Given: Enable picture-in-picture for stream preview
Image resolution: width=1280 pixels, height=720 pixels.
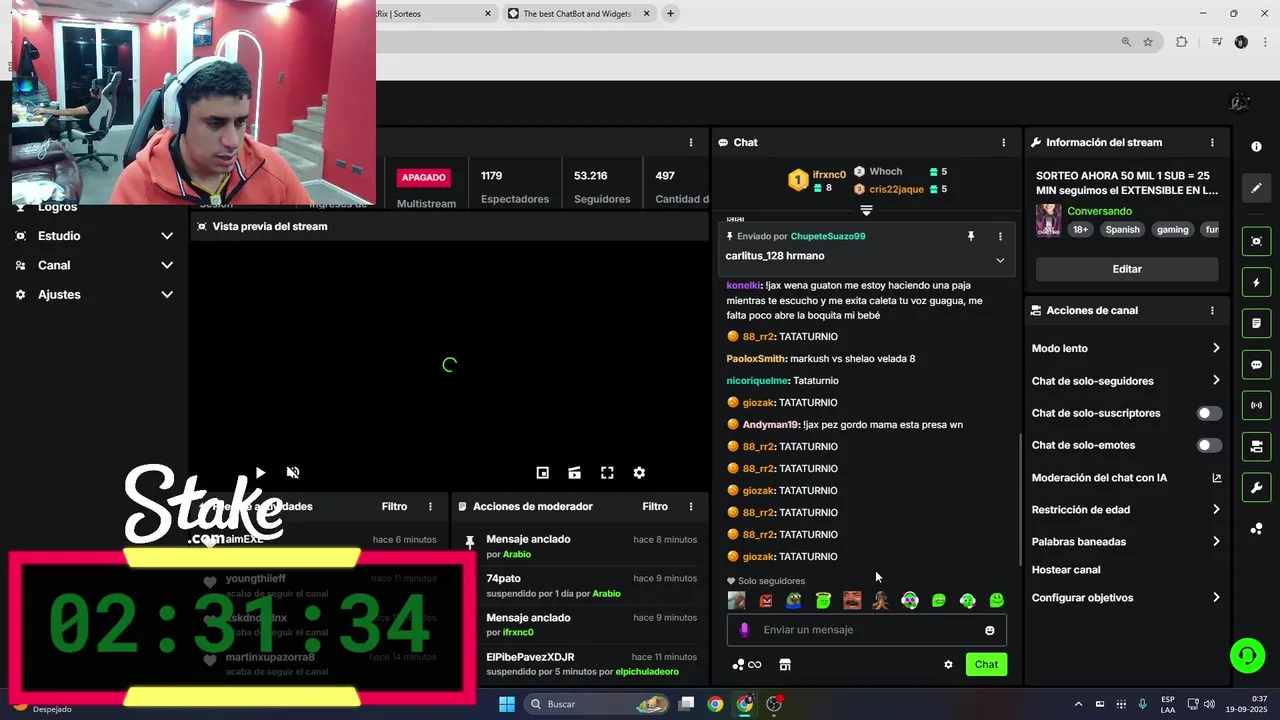Looking at the screenshot, I should [x=542, y=473].
